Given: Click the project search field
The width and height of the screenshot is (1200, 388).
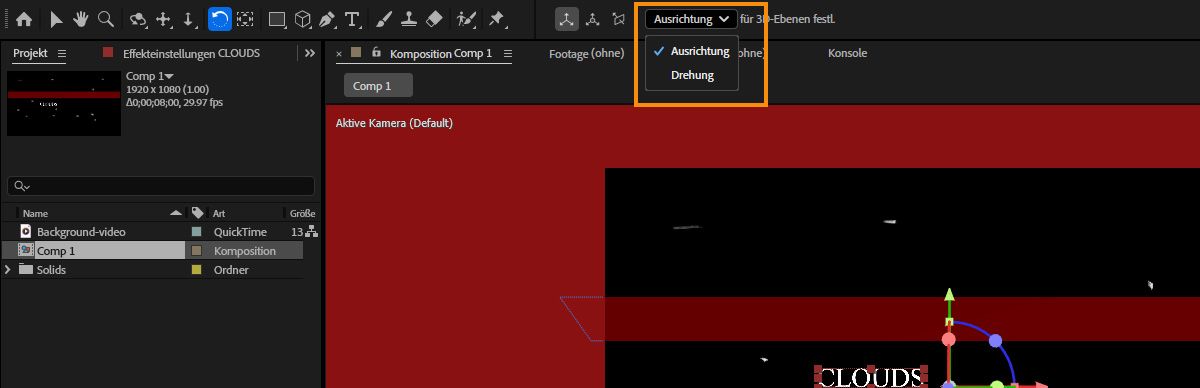Looking at the screenshot, I should (160, 186).
